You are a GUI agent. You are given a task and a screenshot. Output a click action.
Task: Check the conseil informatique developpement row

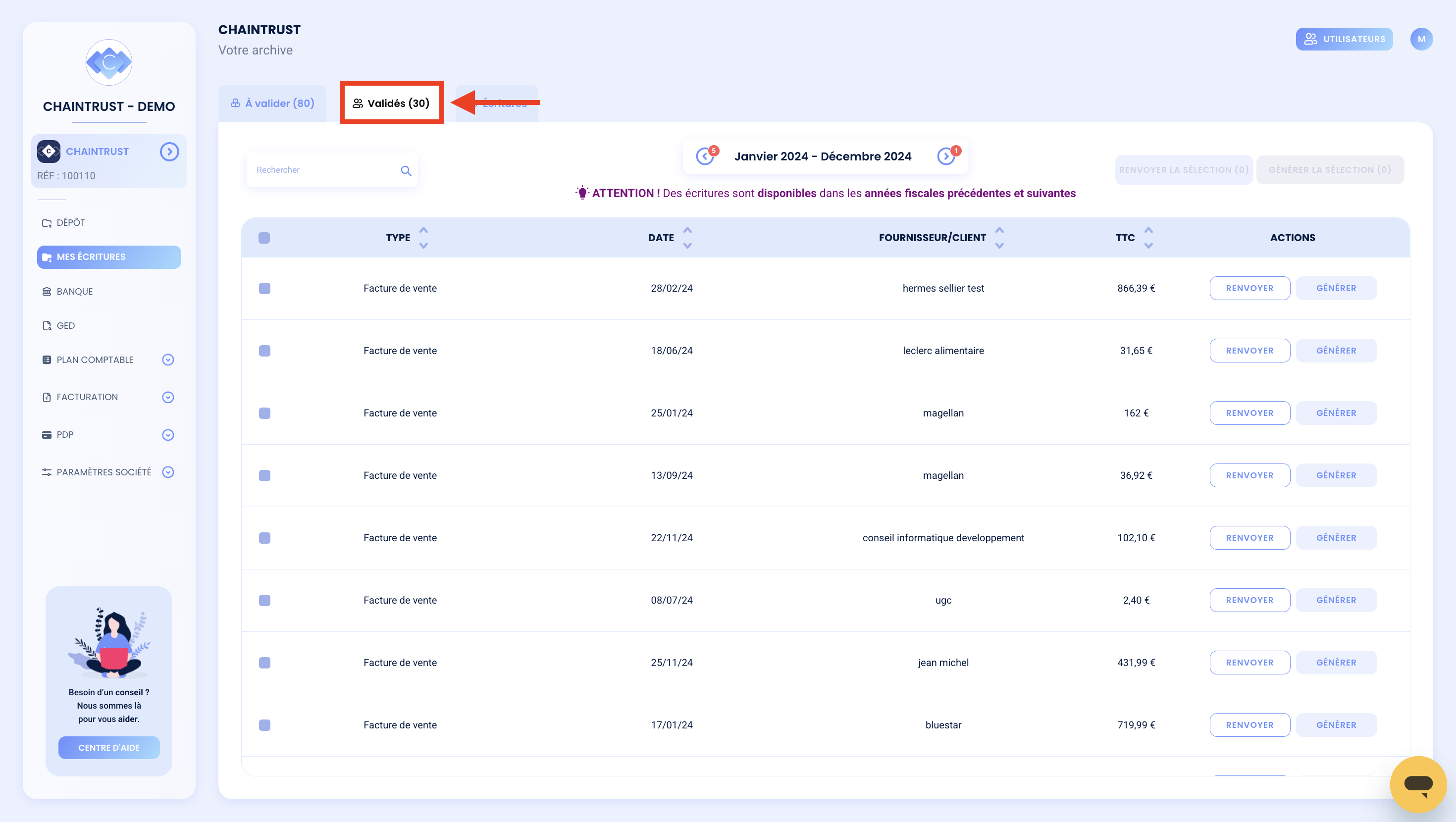(x=264, y=538)
